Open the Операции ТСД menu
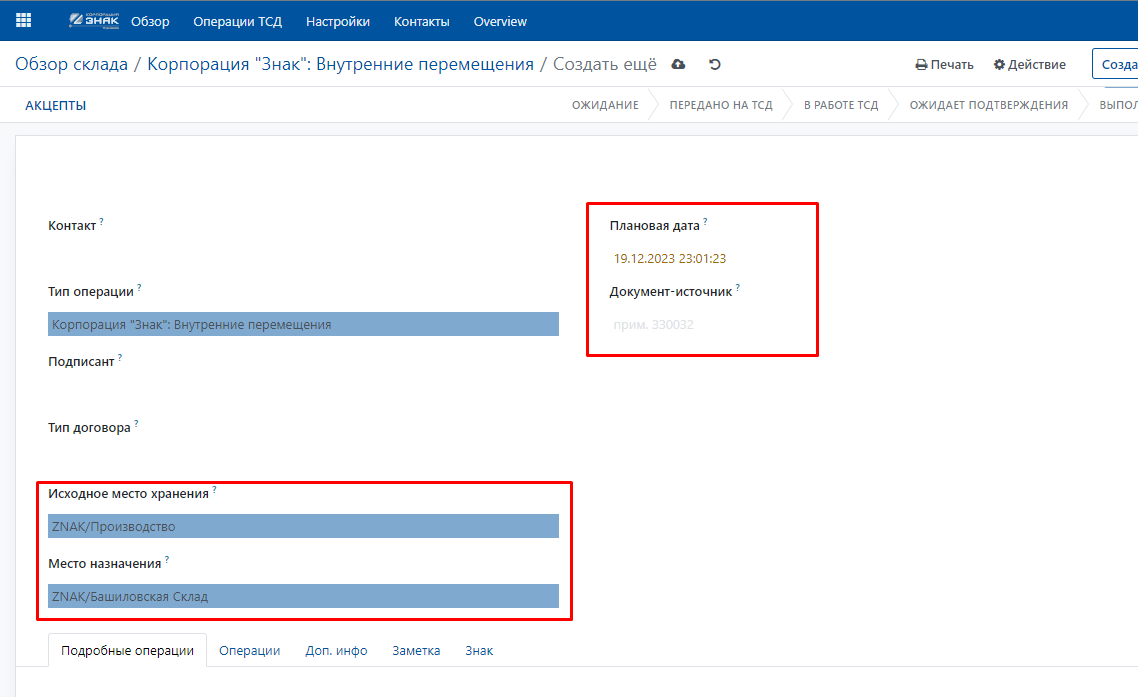This screenshot has height=697, width=1138. [237, 21]
